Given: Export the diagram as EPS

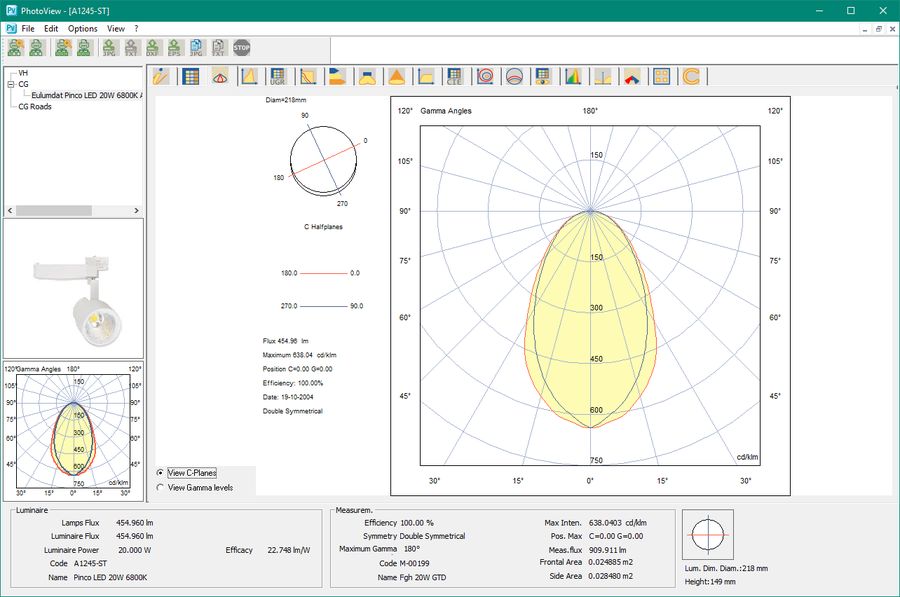Looking at the screenshot, I should (174, 48).
